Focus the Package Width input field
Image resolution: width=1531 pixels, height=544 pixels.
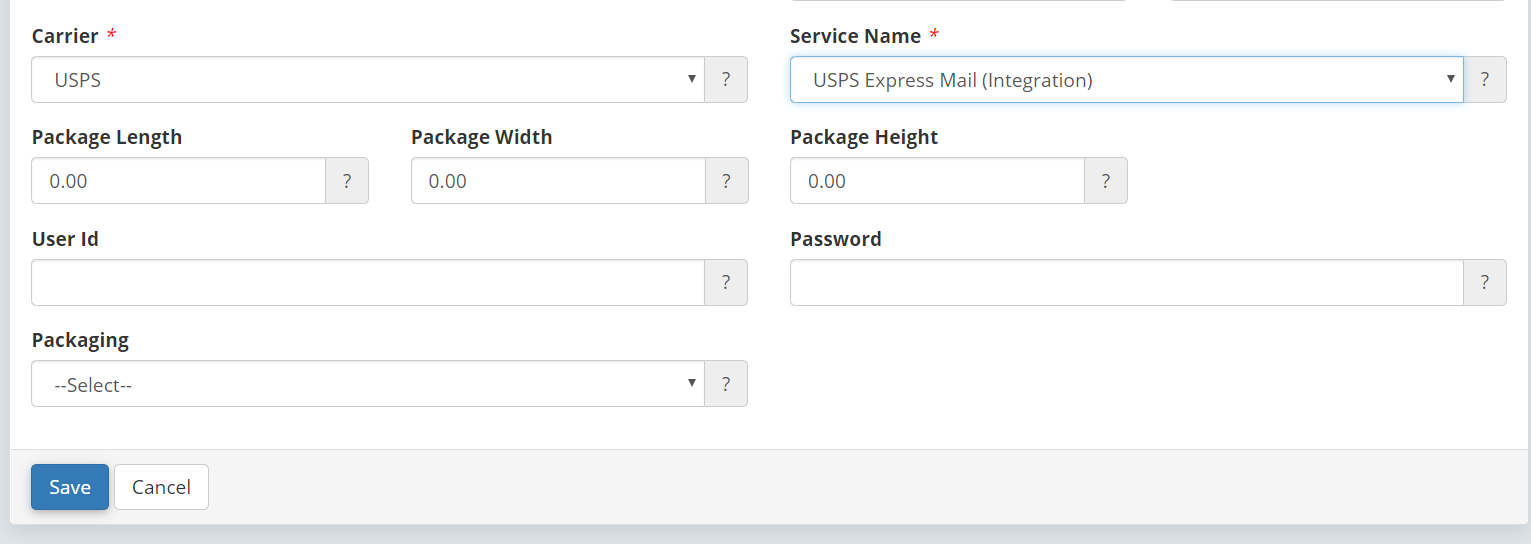[558, 181]
